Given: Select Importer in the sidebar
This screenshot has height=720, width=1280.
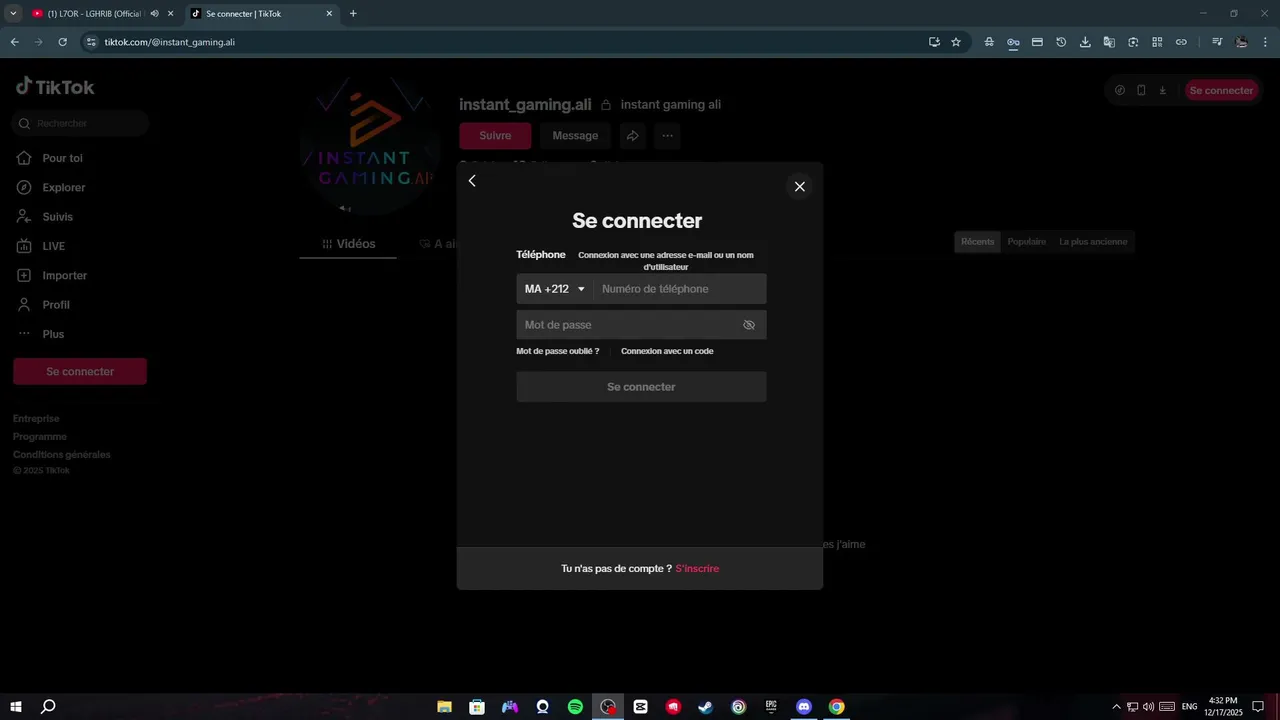Looking at the screenshot, I should click(64, 275).
